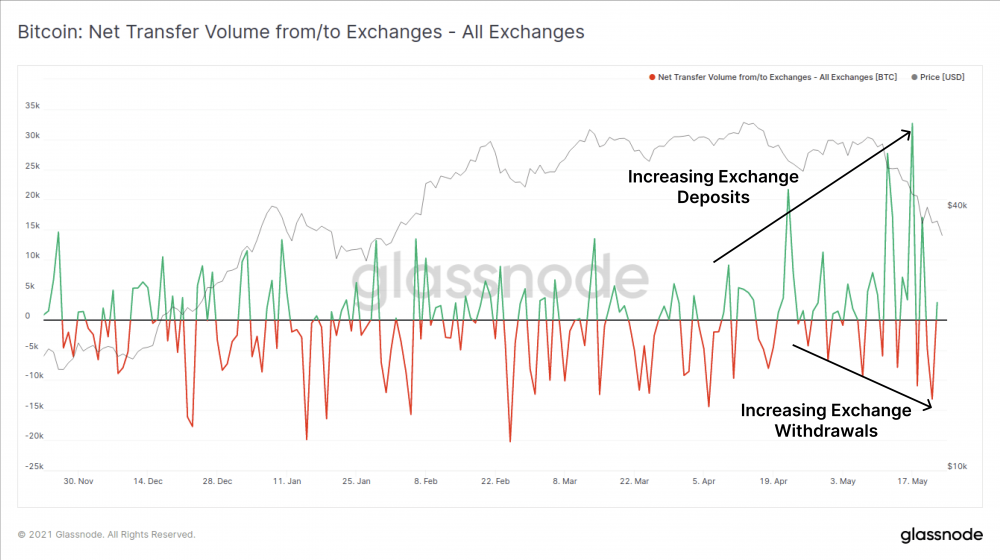Click the 22. Feb date axis label
Viewport: 1000px width, 560px height.
pos(496,481)
